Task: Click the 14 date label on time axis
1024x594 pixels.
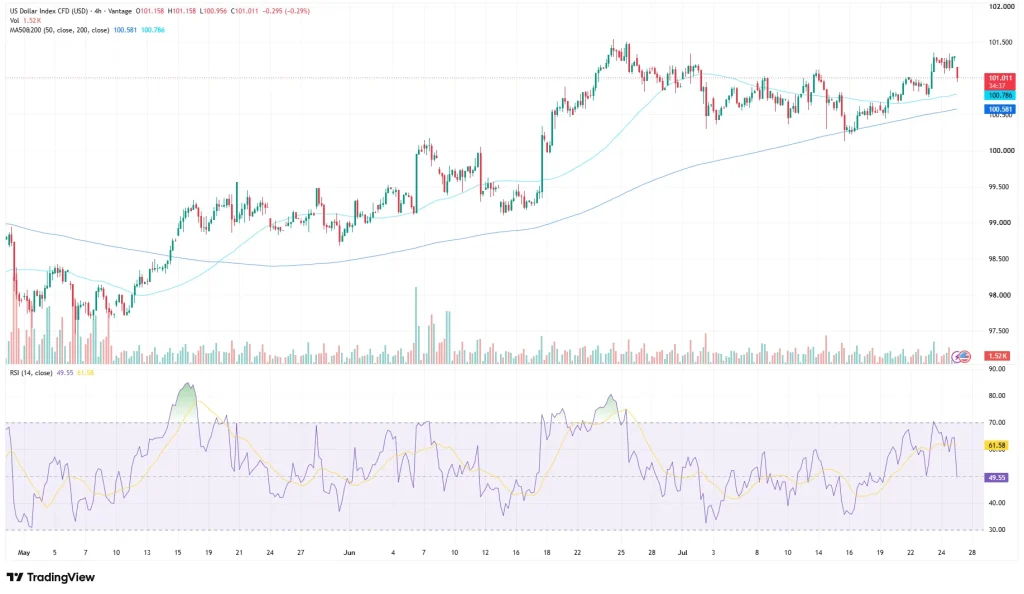Action: [x=818, y=552]
